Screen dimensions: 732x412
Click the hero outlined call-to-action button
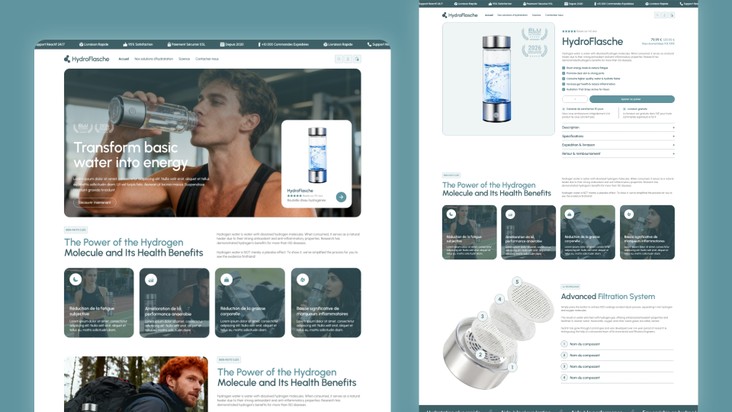95,203
